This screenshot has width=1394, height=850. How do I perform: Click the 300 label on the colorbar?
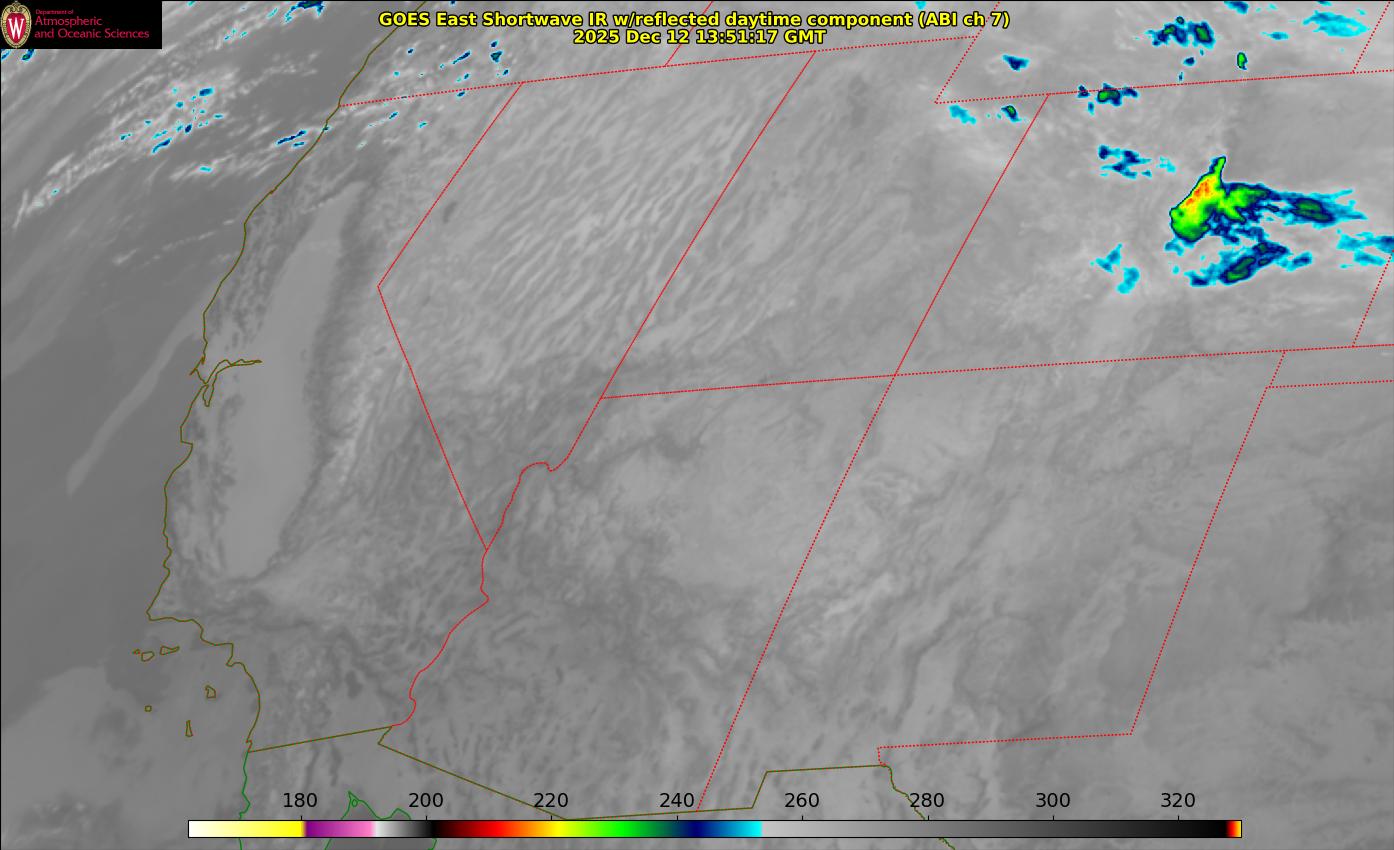(x=1053, y=800)
